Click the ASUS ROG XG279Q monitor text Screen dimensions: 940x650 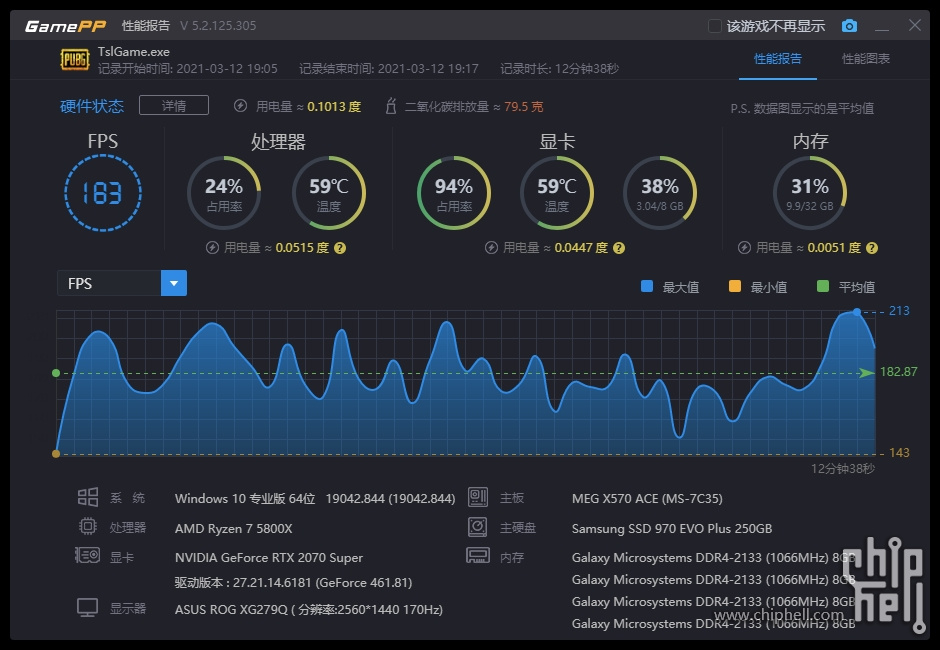(x=309, y=609)
